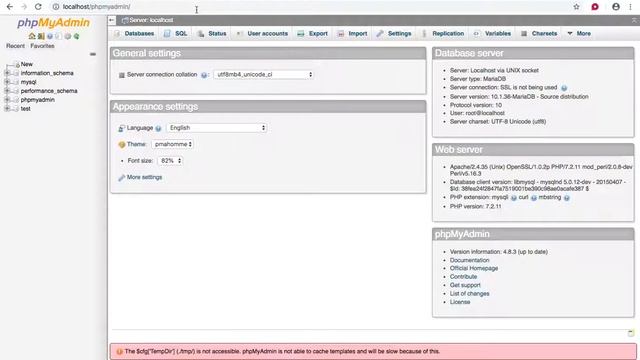Open the gear navigation settings icon in sidebar
This screenshot has height=360, width=640.
pyautogui.click(x=67, y=36)
